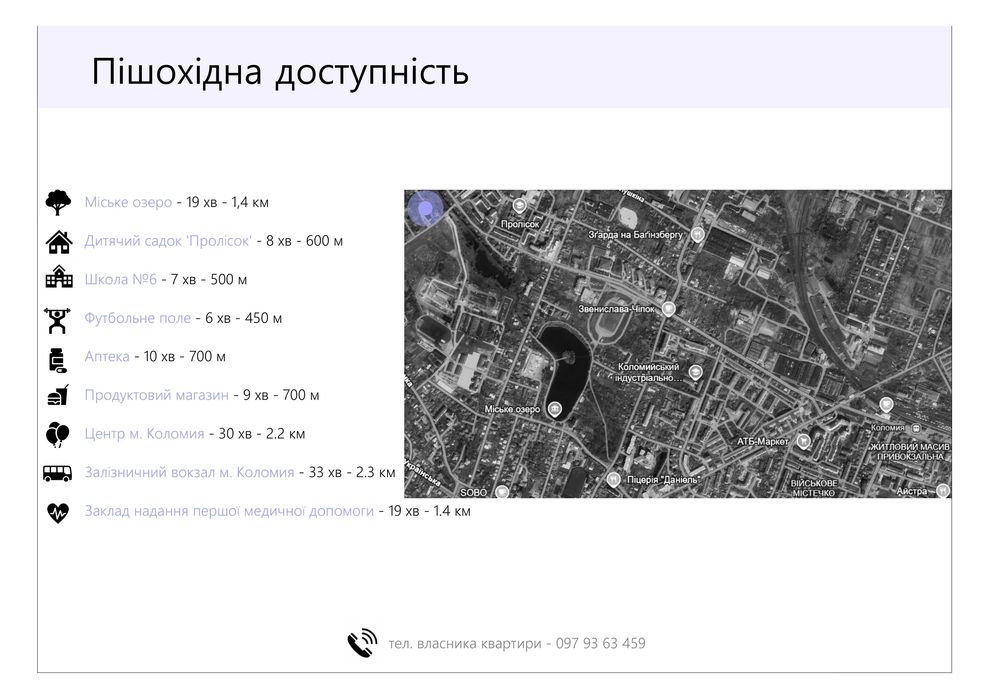Screen dimensions: 989x699
Task: Click the text '10 хв - 700 м'
Action: [185, 356]
